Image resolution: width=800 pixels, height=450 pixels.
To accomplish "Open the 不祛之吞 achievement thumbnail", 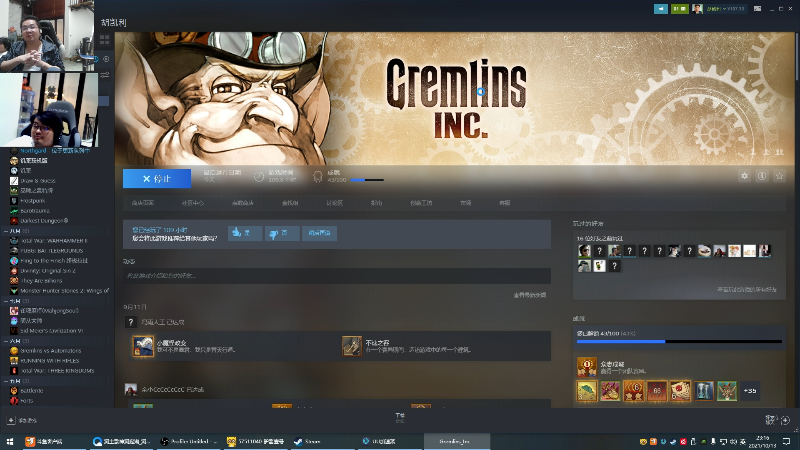I will pyautogui.click(x=352, y=346).
